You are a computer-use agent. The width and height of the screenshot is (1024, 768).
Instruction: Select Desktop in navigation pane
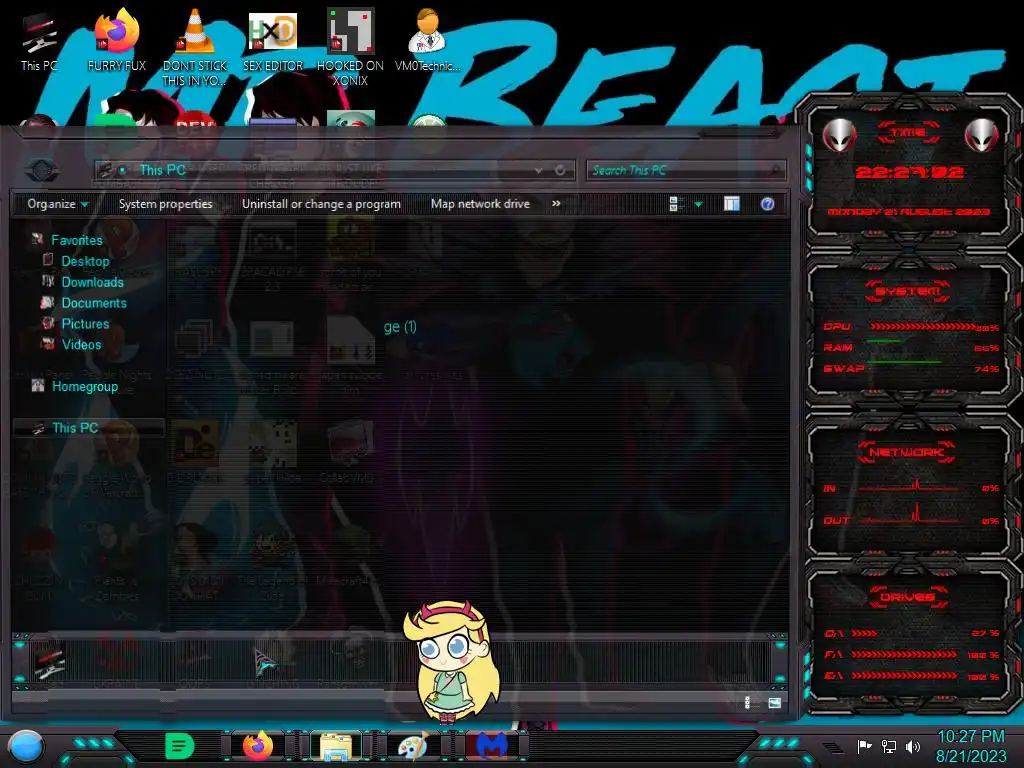85,261
